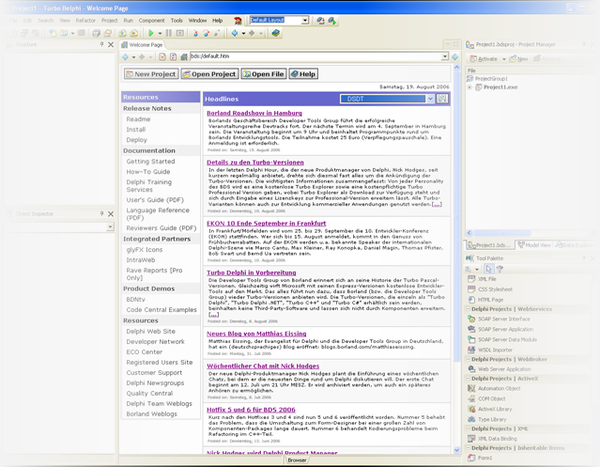Screen dimensions: 600x467
Task: Click the Home icon beside address field
Action: click(184, 57)
